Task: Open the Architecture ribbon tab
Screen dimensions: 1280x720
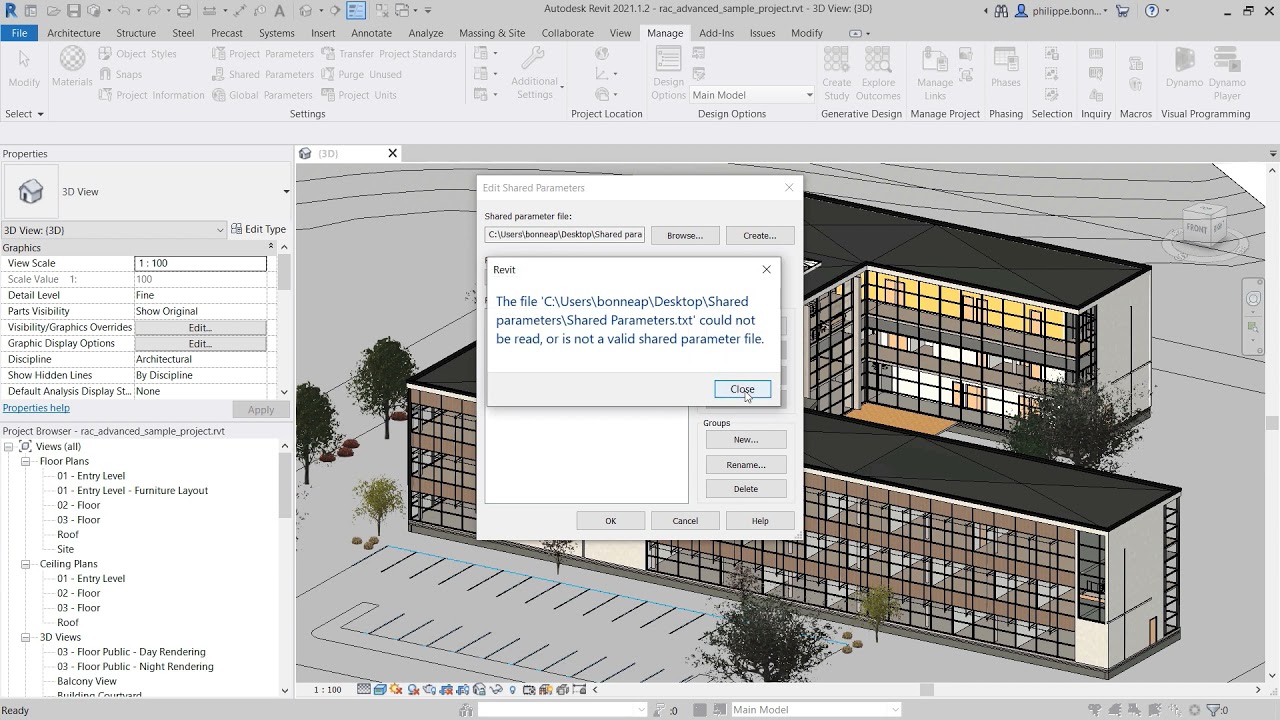Action: click(x=74, y=33)
